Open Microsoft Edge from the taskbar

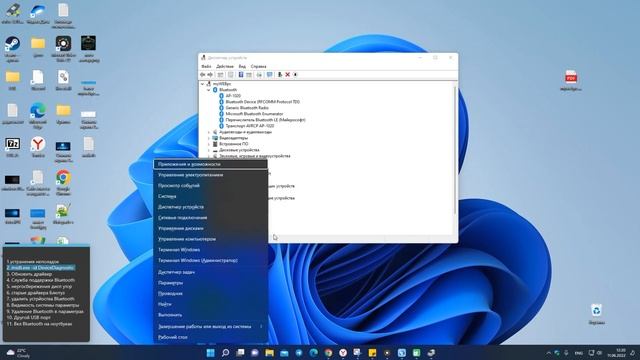click(x=313, y=353)
